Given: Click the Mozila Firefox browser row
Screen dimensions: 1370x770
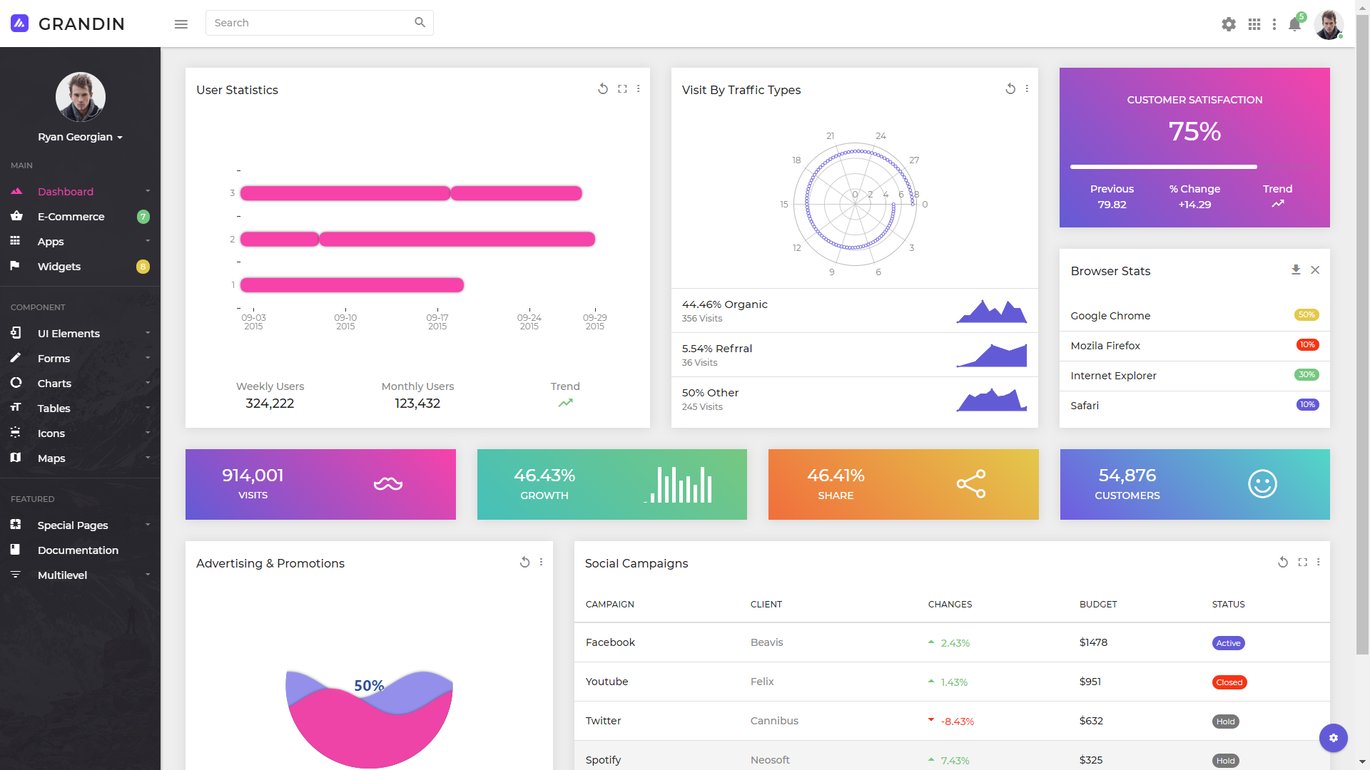Looking at the screenshot, I should [x=1195, y=346].
